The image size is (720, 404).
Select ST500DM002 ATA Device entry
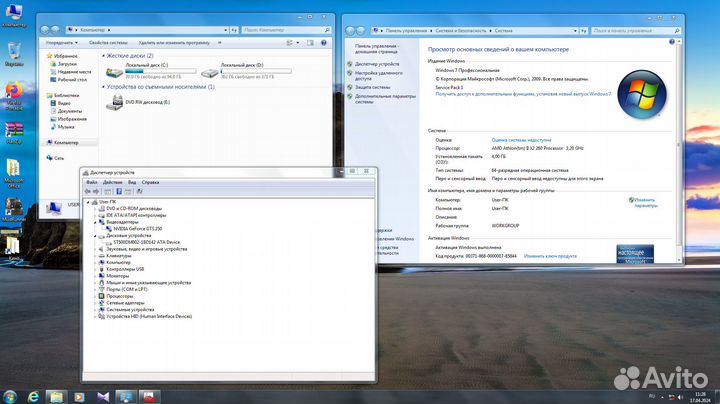click(146, 242)
